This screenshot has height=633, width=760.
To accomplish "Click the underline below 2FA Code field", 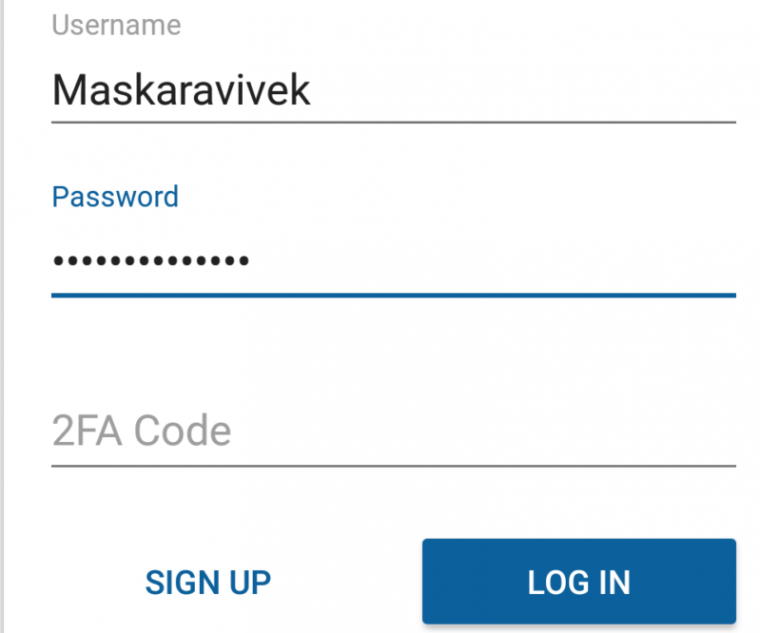I will [393, 465].
